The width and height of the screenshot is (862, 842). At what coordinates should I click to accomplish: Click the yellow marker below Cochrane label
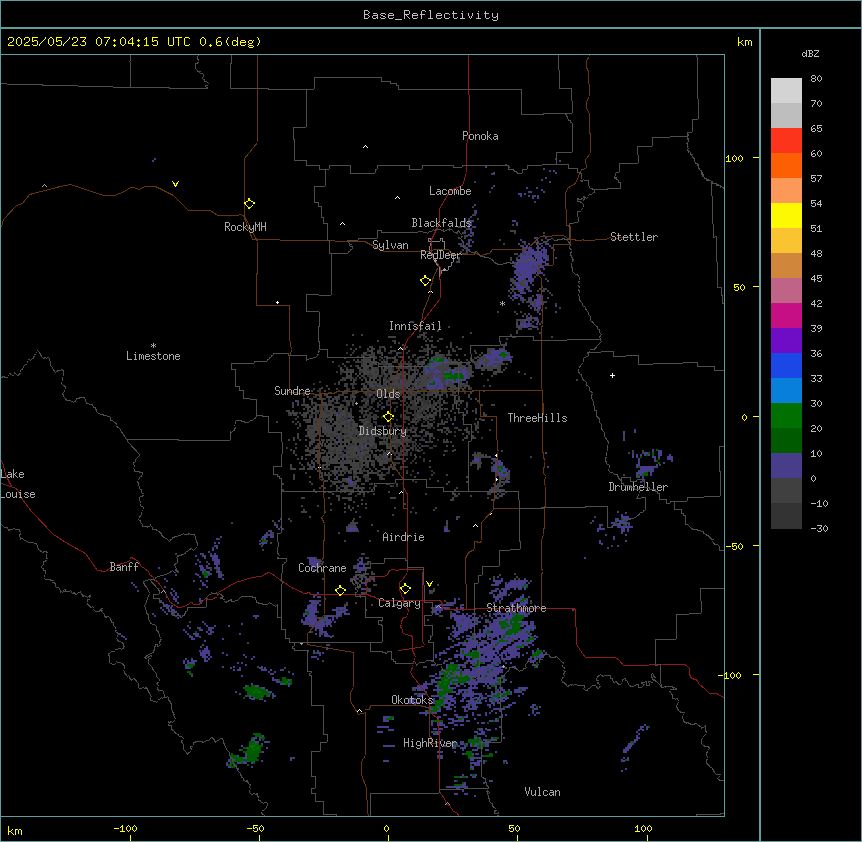[340, 590]
